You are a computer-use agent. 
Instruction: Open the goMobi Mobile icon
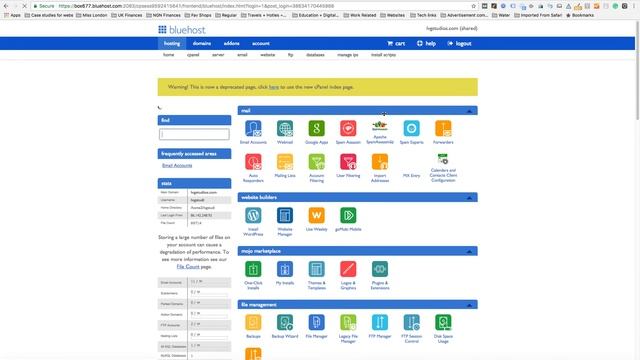click(348, 216)
